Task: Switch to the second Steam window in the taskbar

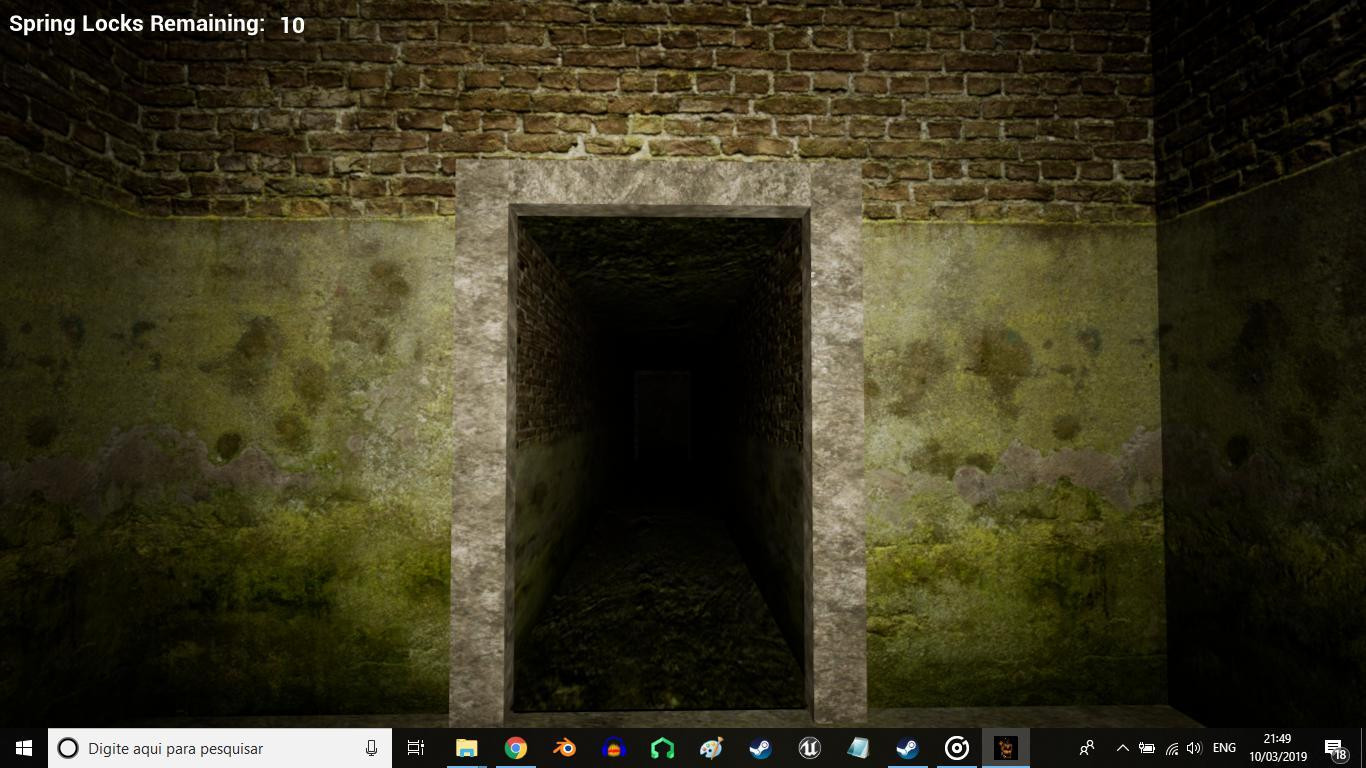Action: coord(907,748)
